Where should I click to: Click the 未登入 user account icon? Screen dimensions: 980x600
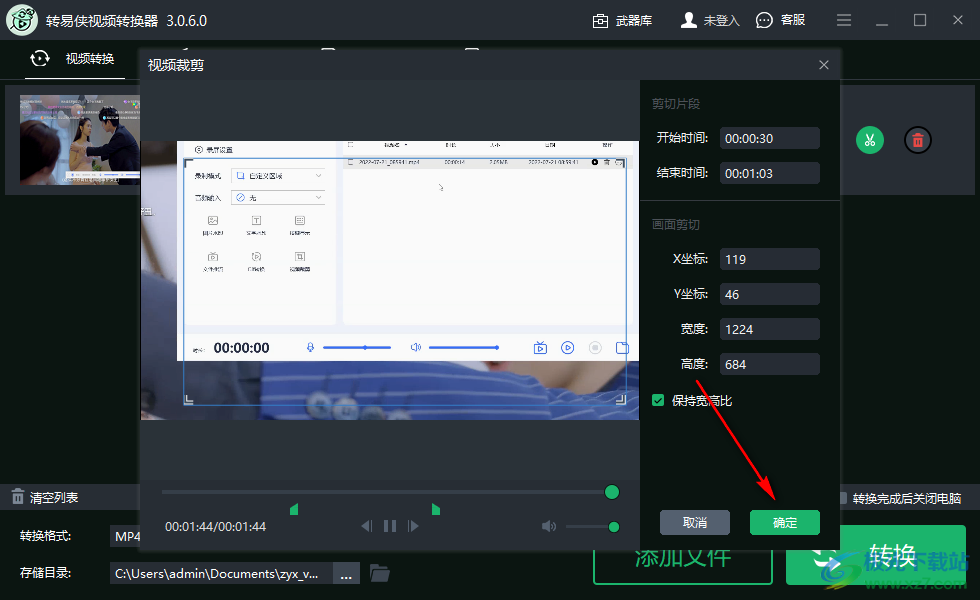pyautogui.click(x=689, y=21)
